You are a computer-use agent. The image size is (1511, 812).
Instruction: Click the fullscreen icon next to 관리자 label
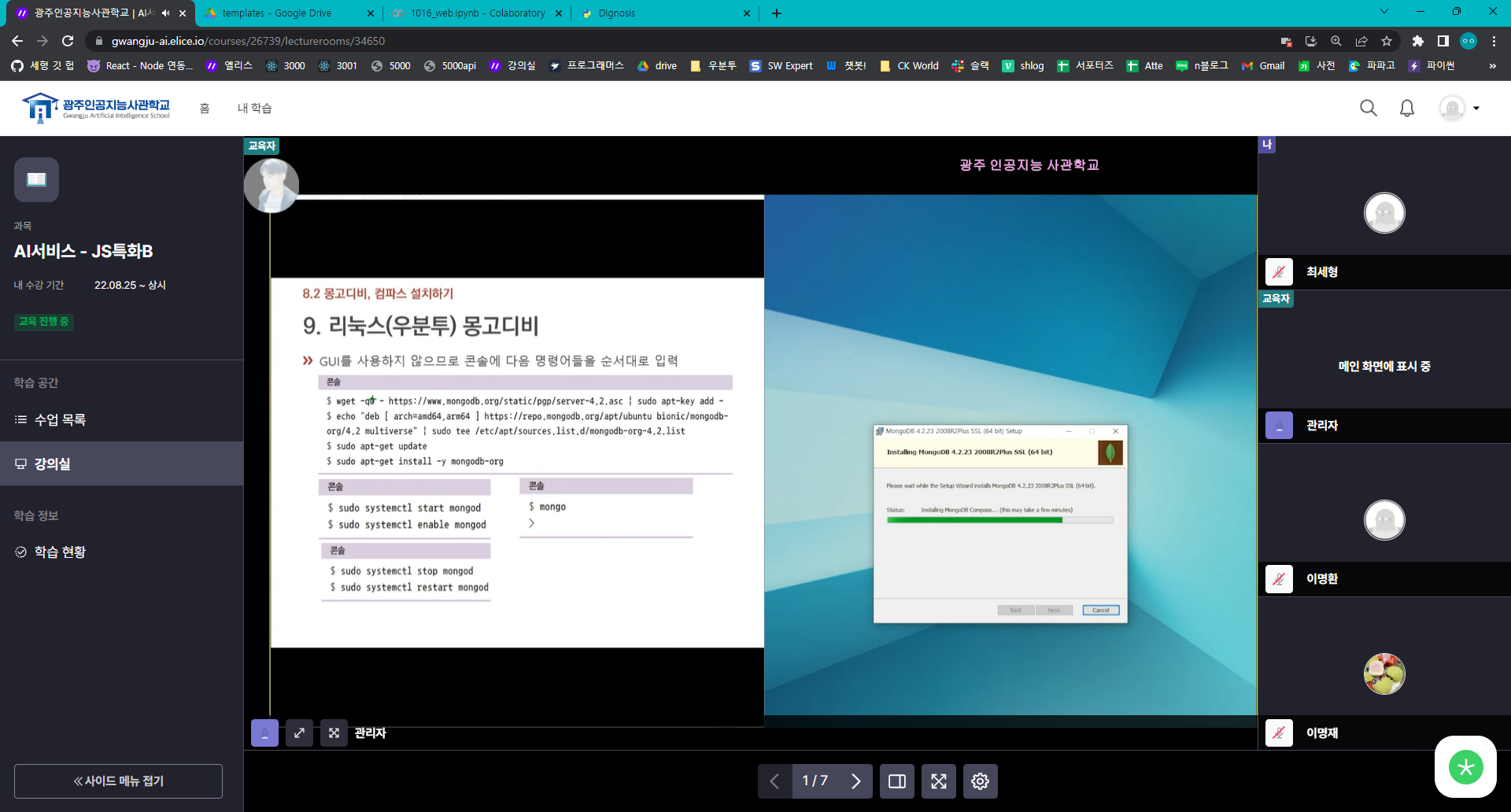(334, 733)
